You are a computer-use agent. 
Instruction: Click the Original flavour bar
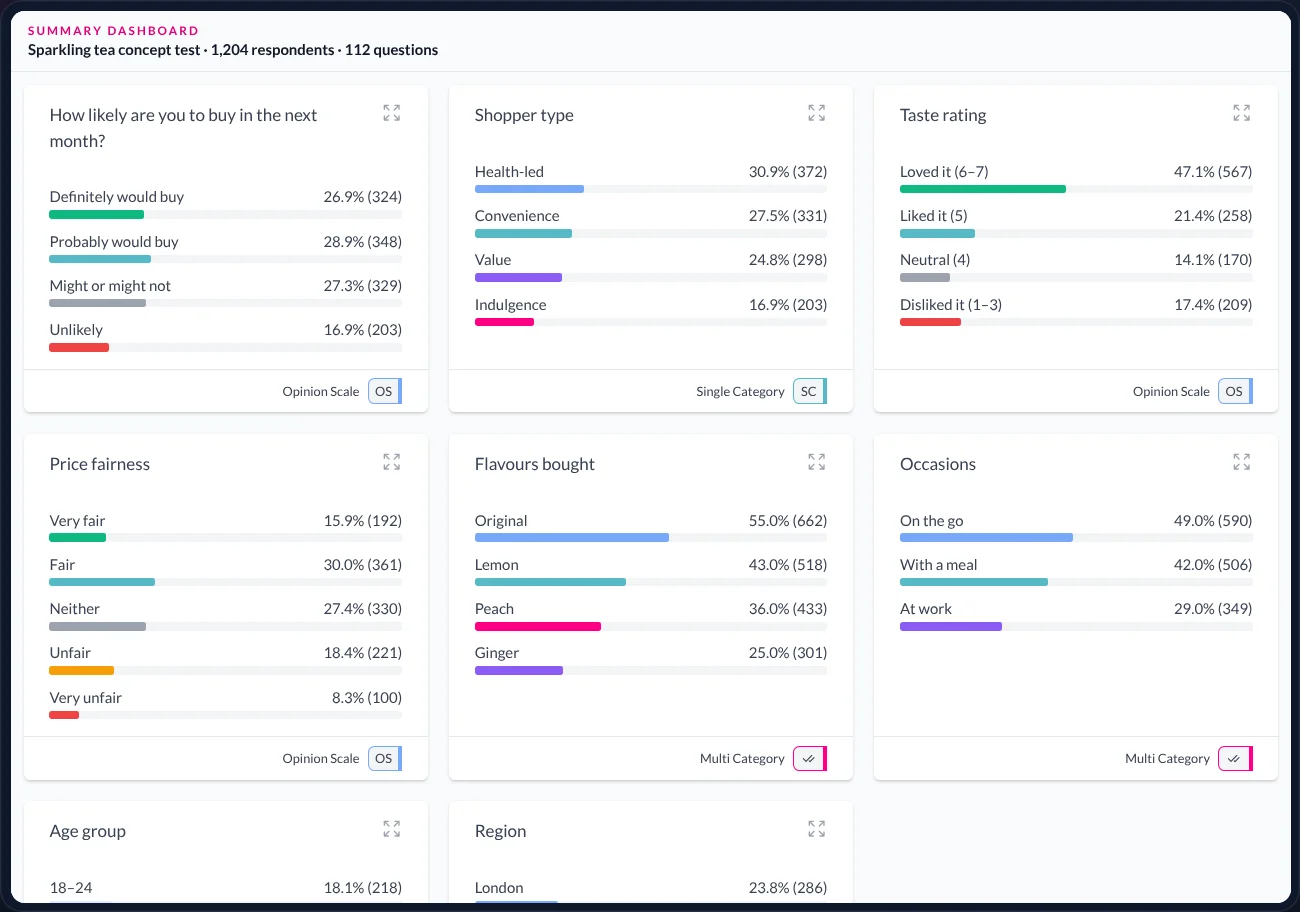click(572, 538)
